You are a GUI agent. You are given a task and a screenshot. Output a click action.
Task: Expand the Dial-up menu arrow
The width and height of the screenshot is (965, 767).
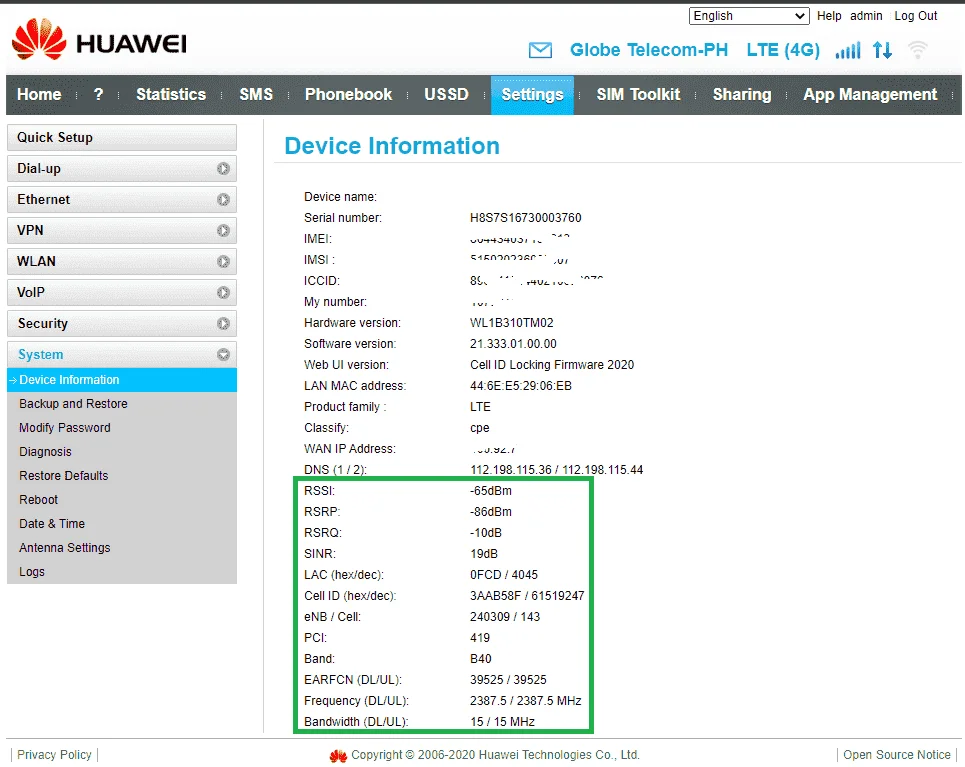[223, 169]
